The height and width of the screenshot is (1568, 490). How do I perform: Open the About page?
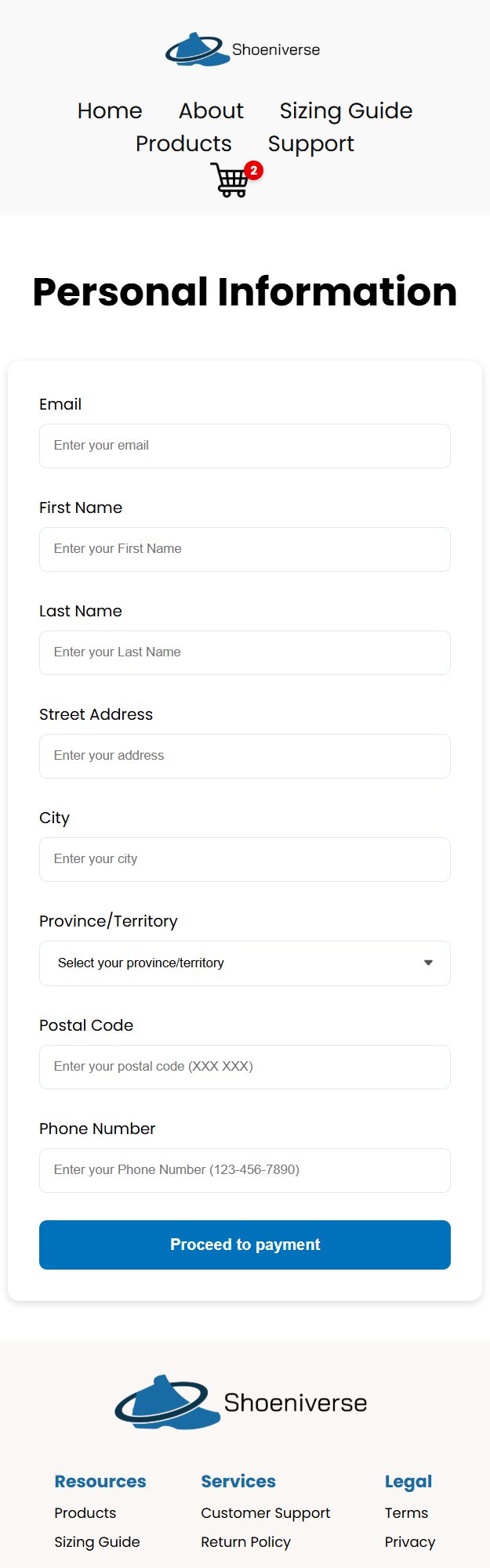point(211,110)
